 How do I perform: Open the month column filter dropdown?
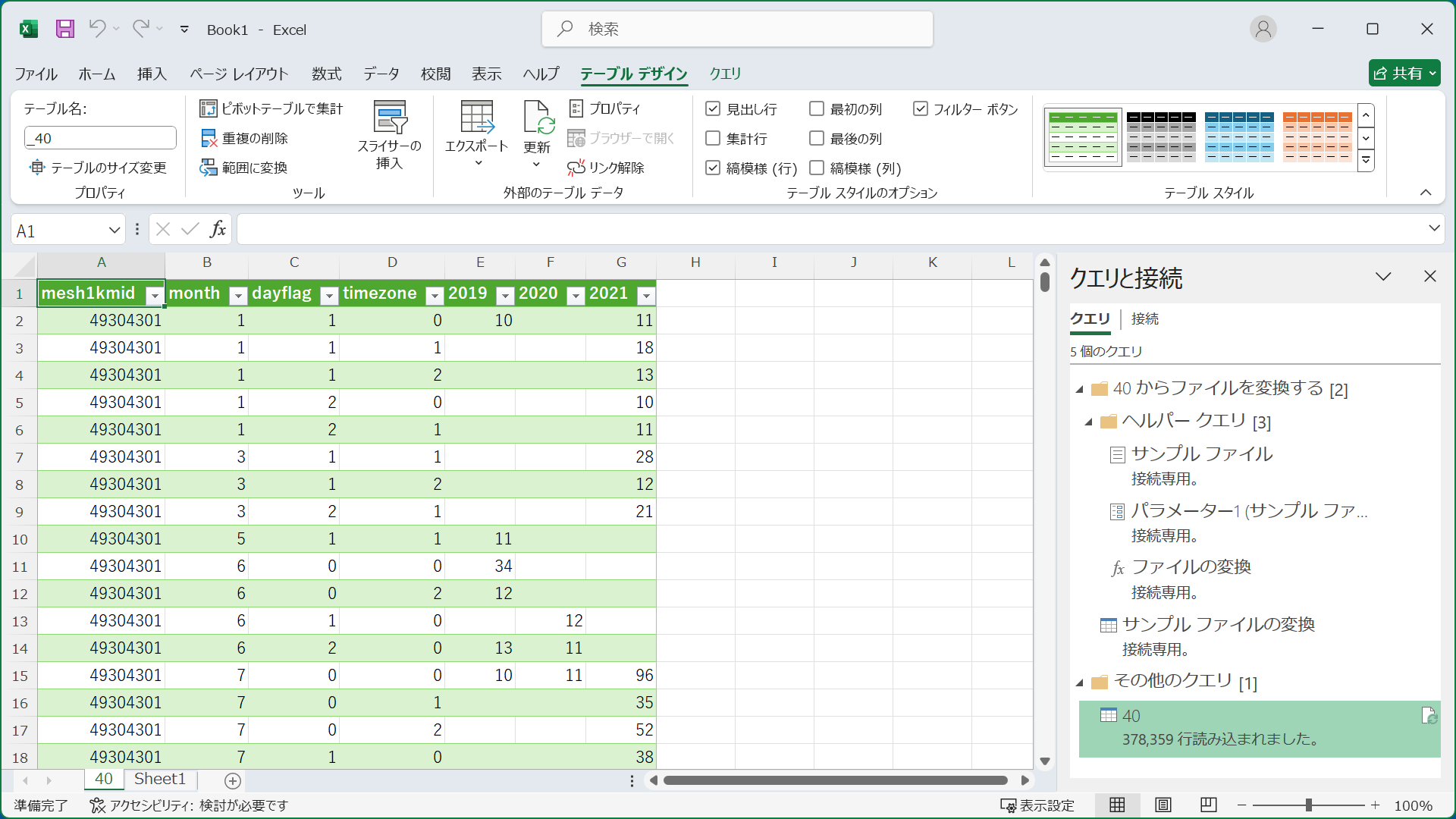tap(238, 296)
